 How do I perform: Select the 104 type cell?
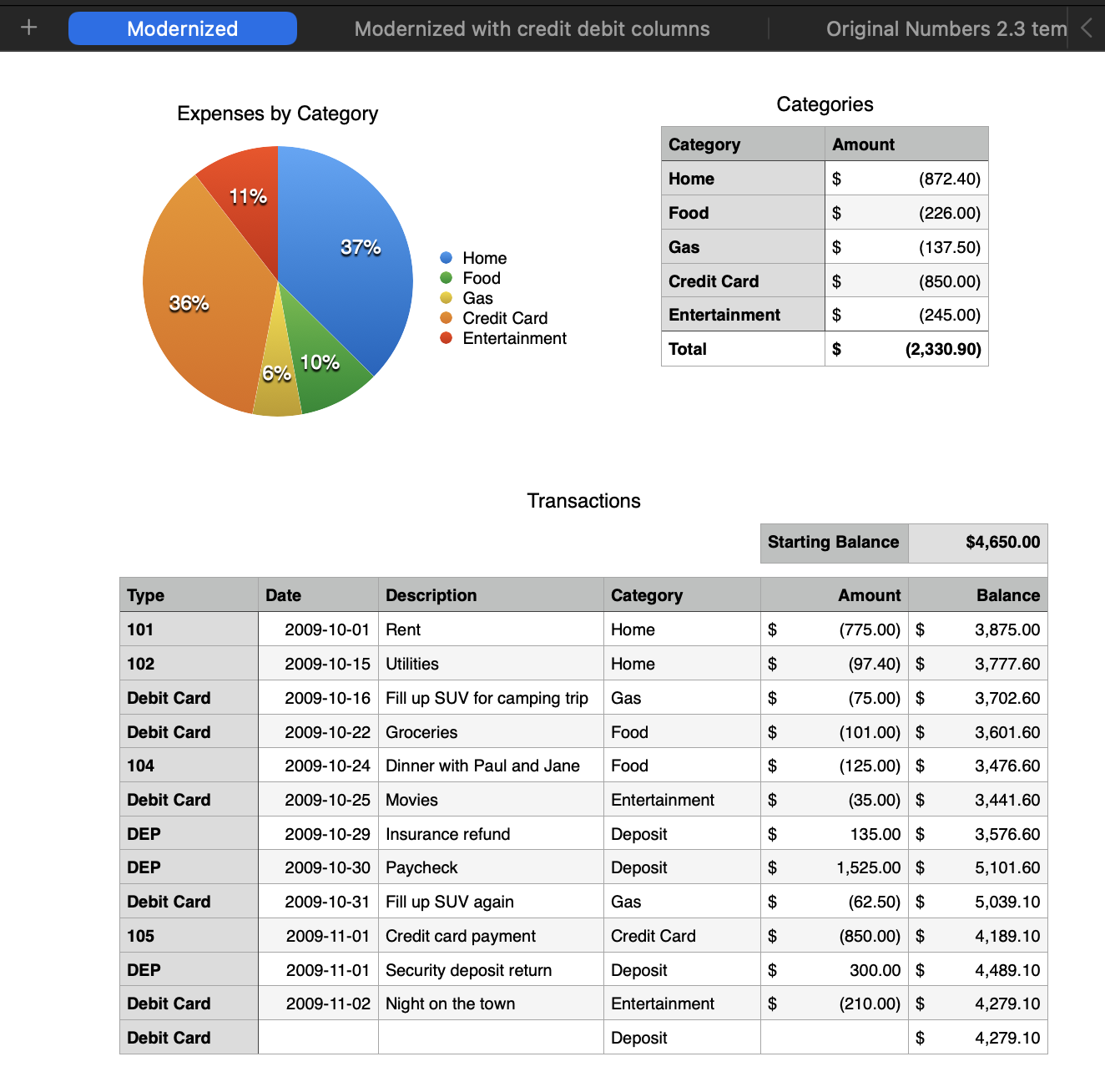point(189,766)
